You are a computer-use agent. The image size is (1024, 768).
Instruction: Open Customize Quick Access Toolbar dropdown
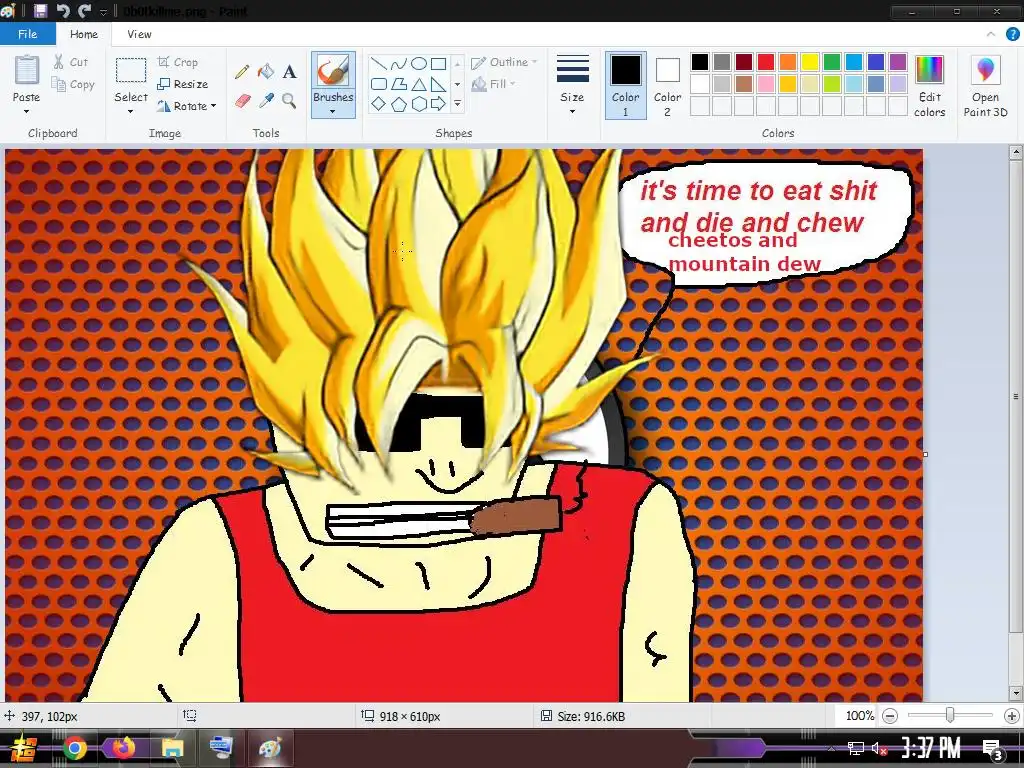pyautogui.click(x=103, y=12)
